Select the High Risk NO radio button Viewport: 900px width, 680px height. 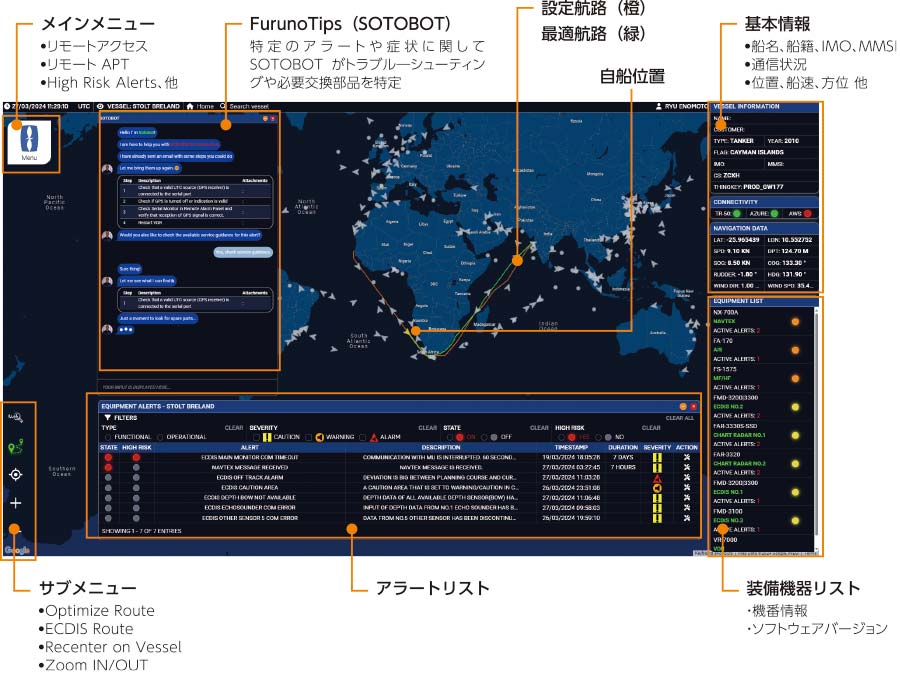click(x=599, y=437)
